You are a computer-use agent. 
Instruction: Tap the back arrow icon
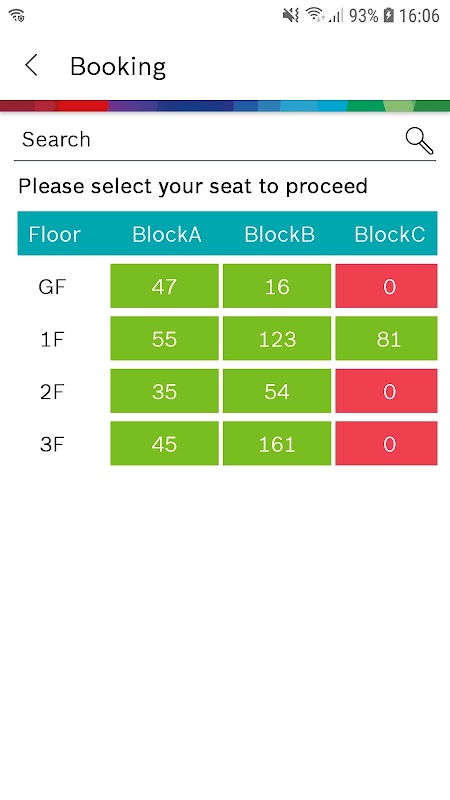(x=32, y=66)
